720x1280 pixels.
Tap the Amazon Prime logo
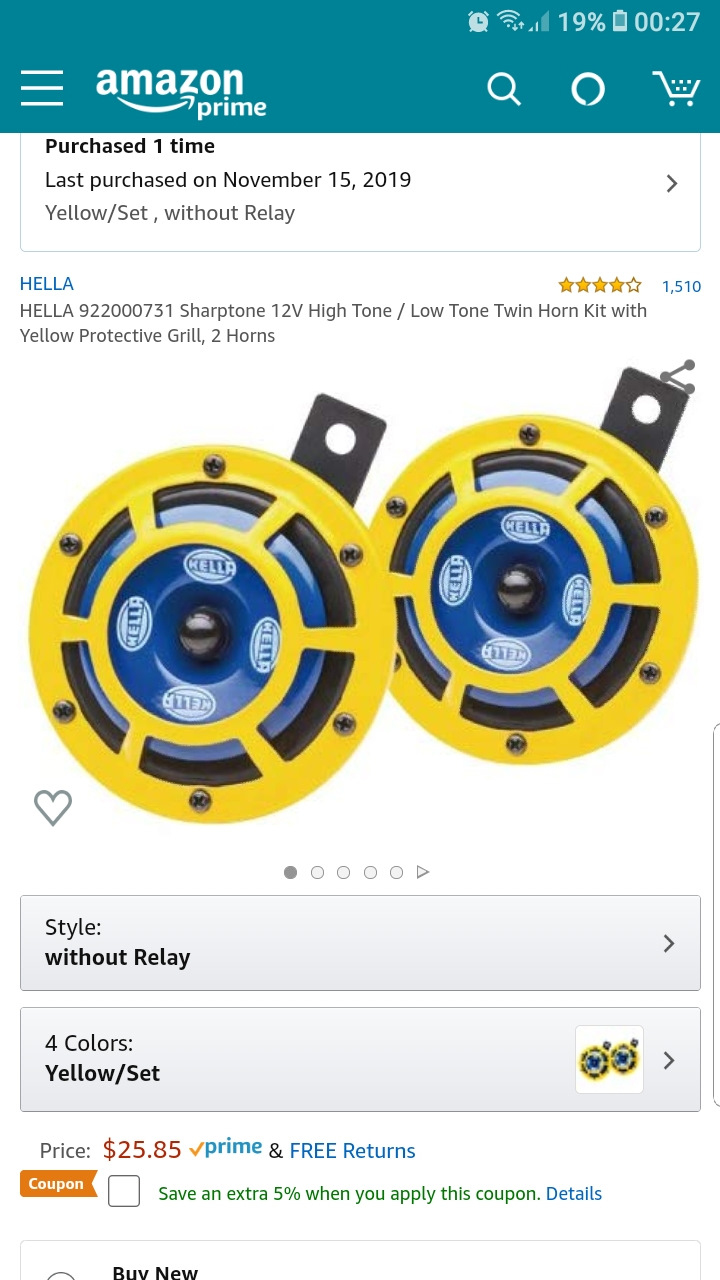[x=181, y=92]
